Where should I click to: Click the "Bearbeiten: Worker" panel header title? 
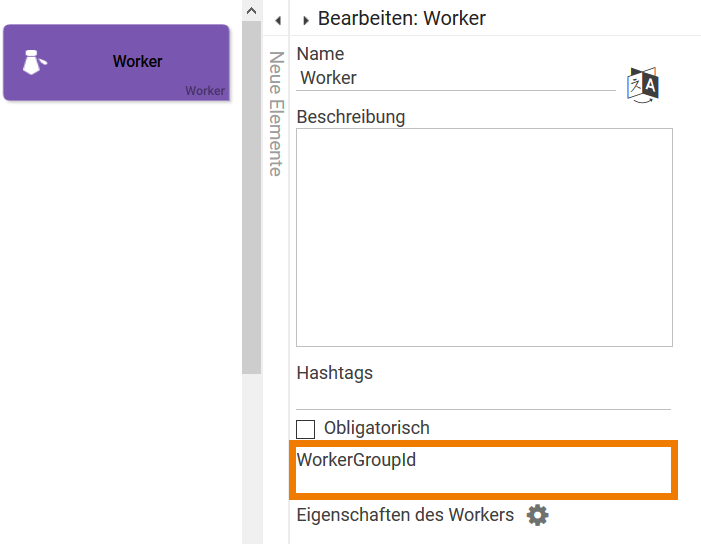402,18
